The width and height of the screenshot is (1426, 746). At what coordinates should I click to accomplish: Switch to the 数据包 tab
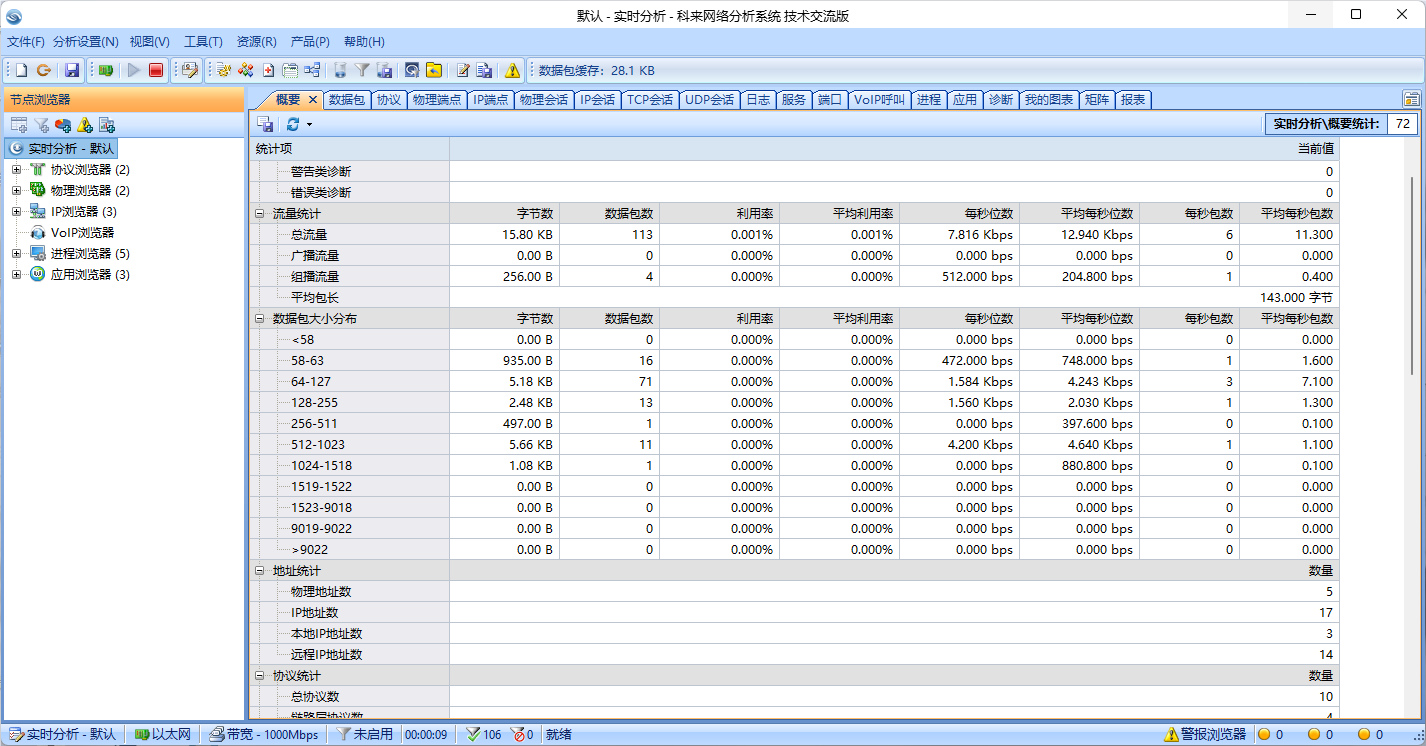click(x=347, y=100)
